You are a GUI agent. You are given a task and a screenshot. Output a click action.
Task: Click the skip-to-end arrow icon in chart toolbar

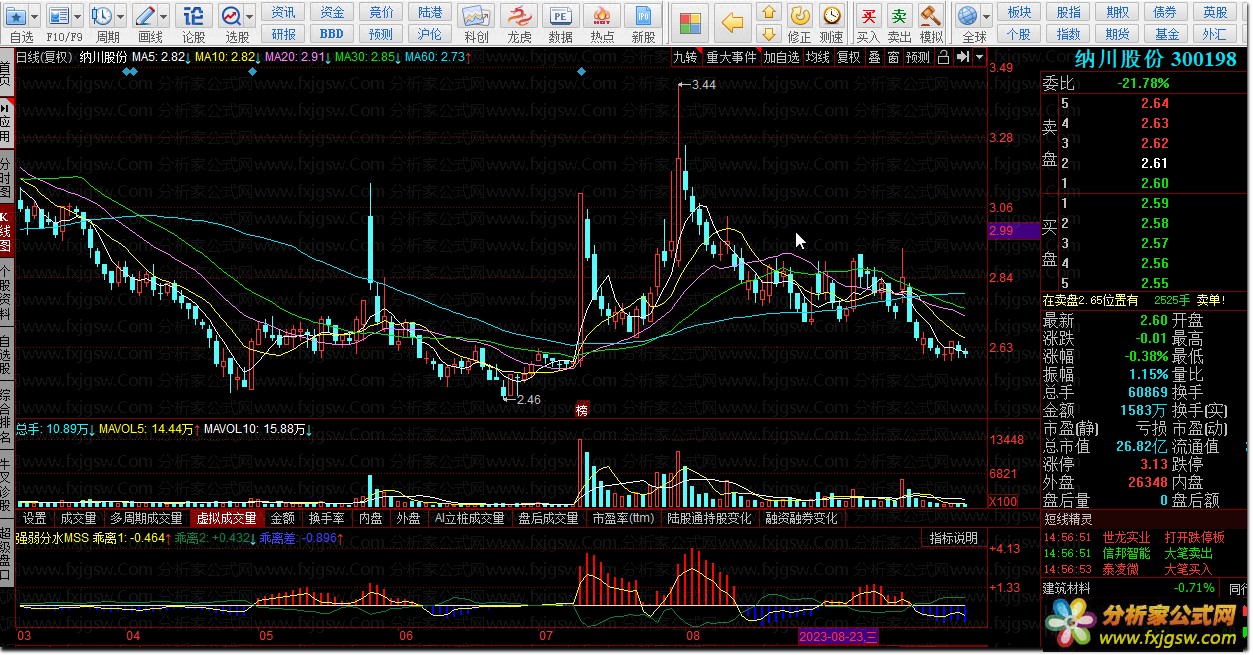tap(962, 57)
